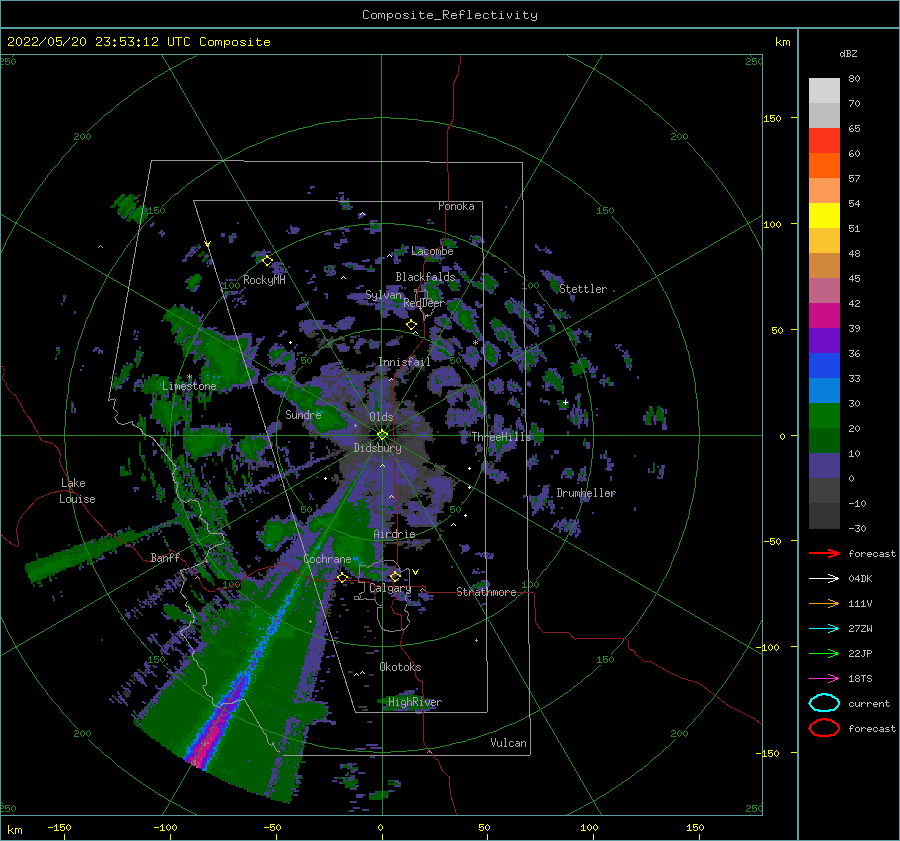Image resolution: width=900 pixels, height=841 pixels.
Task: Click the Lacombe city label
Action: pyautogui.click(x=432, y=251)
